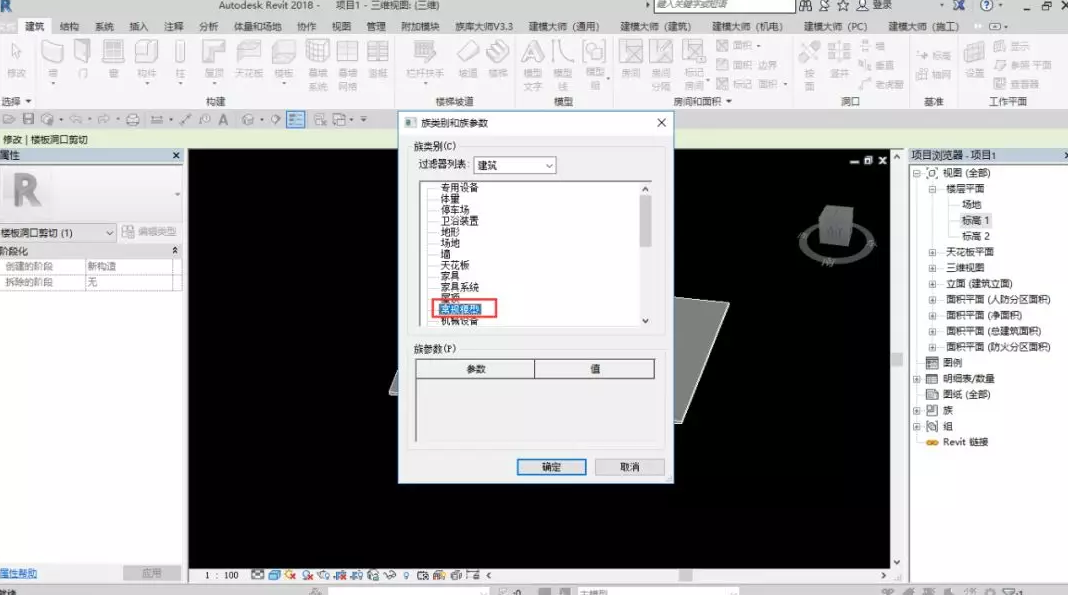Expand the 族 node in project browser
This screenshot has height=595, width=1068.
click(x=917, y=411)
